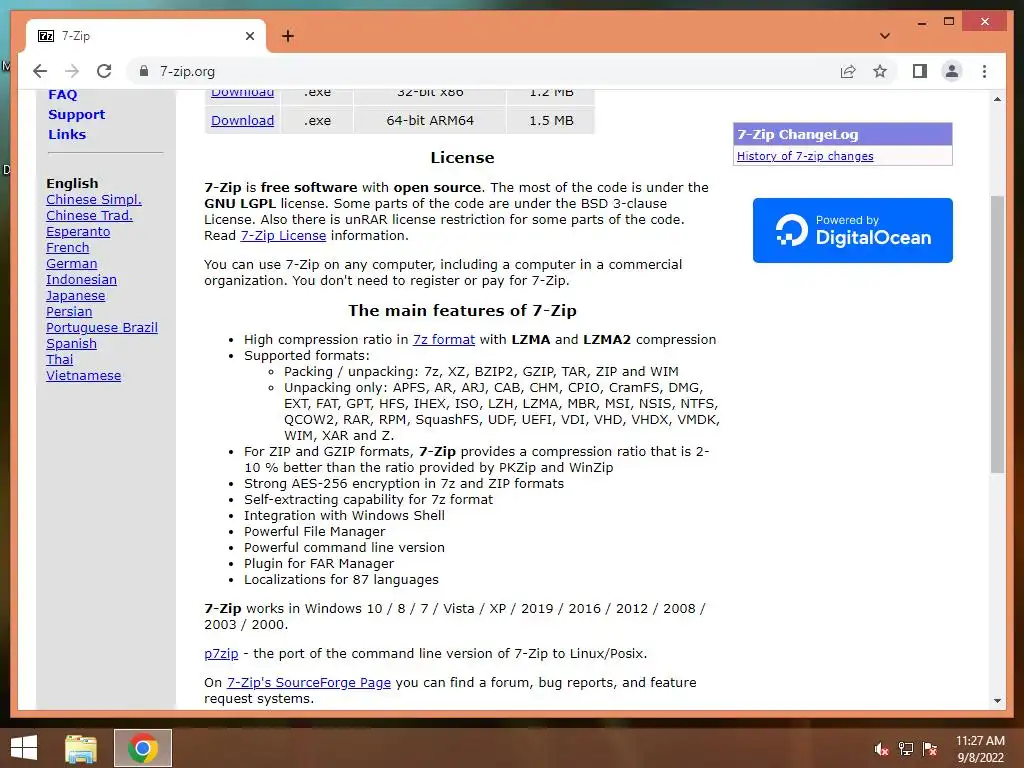Expand the tab search chevron
This screenshot has height=768, width=1024.
pyautogui.click(x=884, y=36)
